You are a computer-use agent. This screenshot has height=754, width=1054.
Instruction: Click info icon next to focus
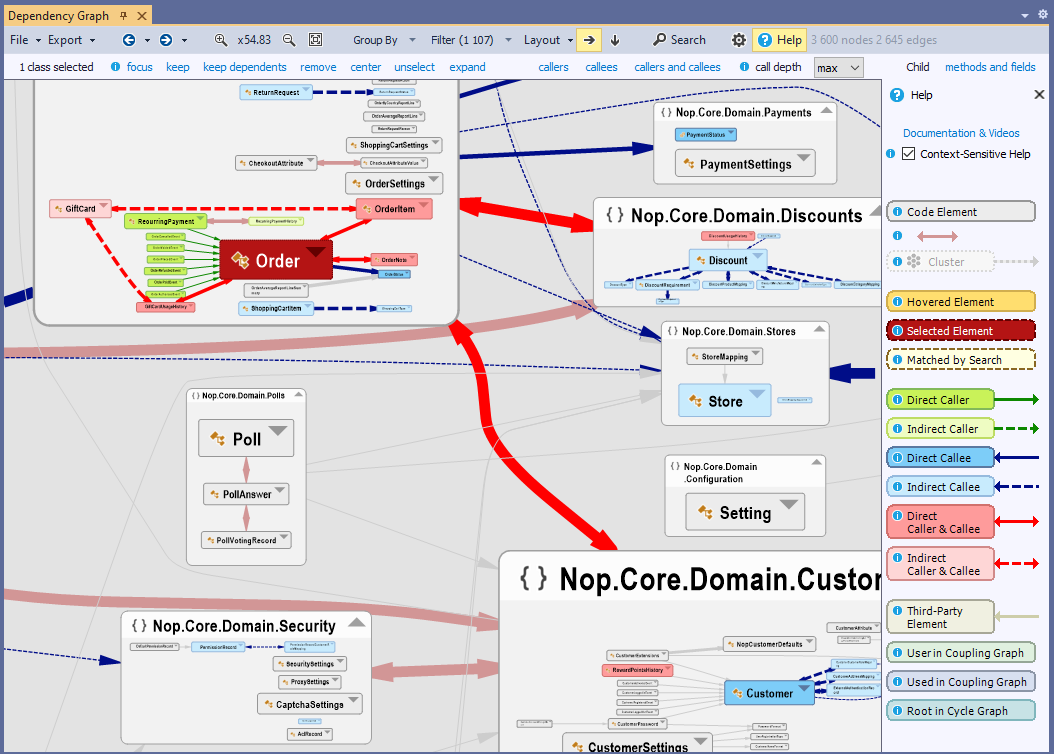pyautogui.click(x=116, y=67)
